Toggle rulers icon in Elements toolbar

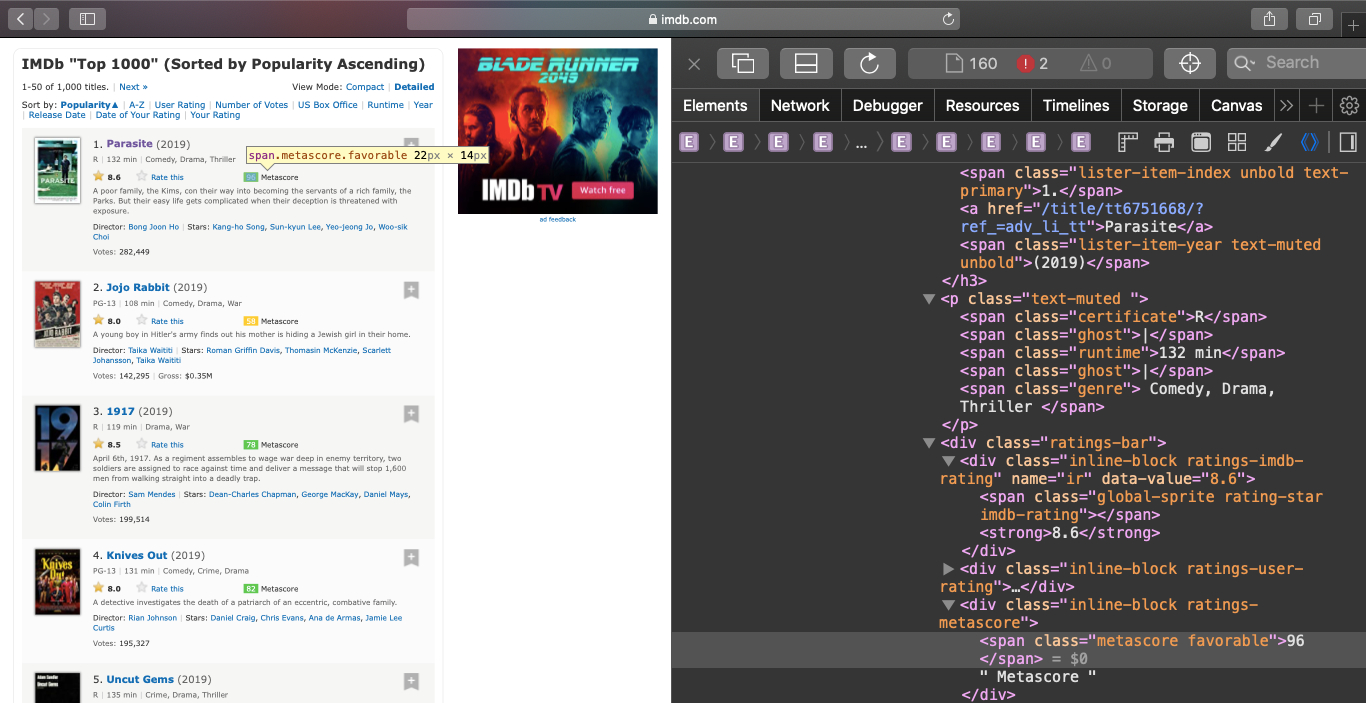1128,142
